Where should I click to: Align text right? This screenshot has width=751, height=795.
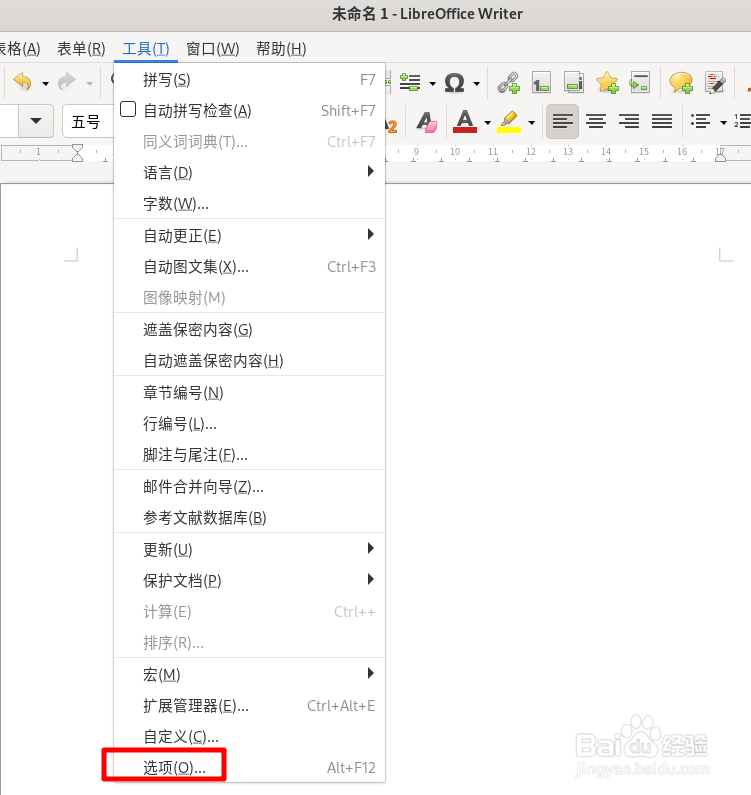629,122
